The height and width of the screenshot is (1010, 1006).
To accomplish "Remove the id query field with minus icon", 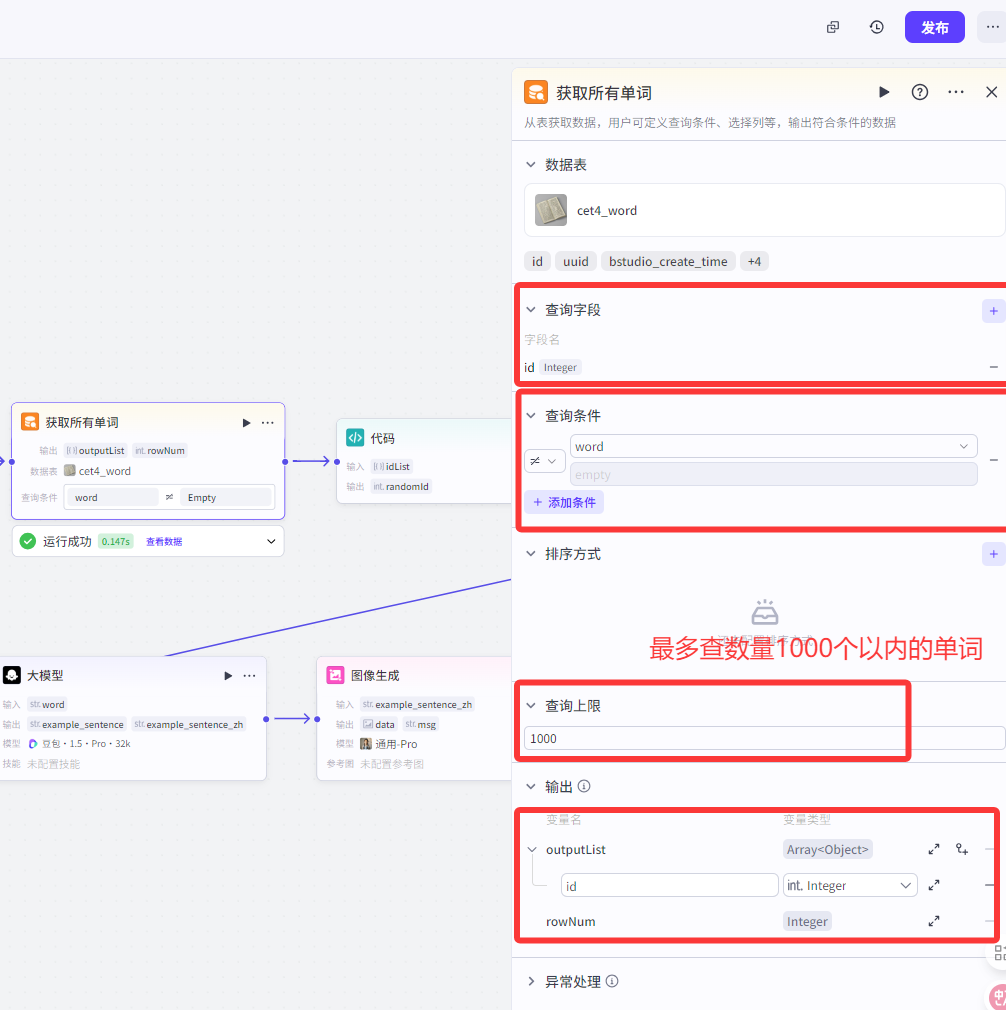I will pos(994,367).
